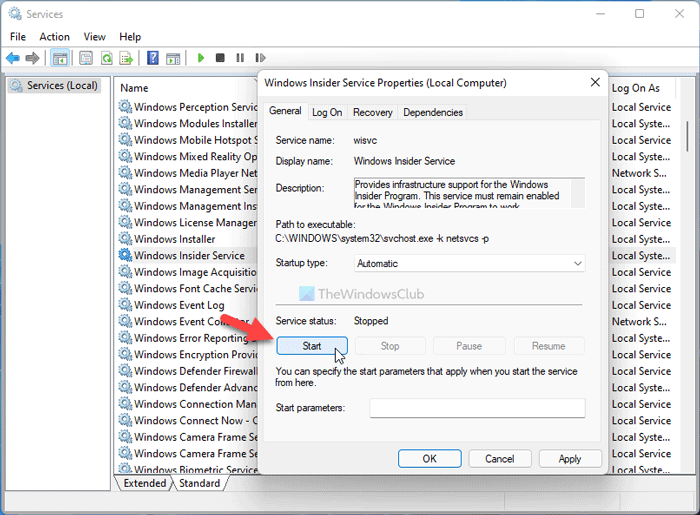
Task: Click the gear icon of Windows Event Log
Action: tap(125, 304)
